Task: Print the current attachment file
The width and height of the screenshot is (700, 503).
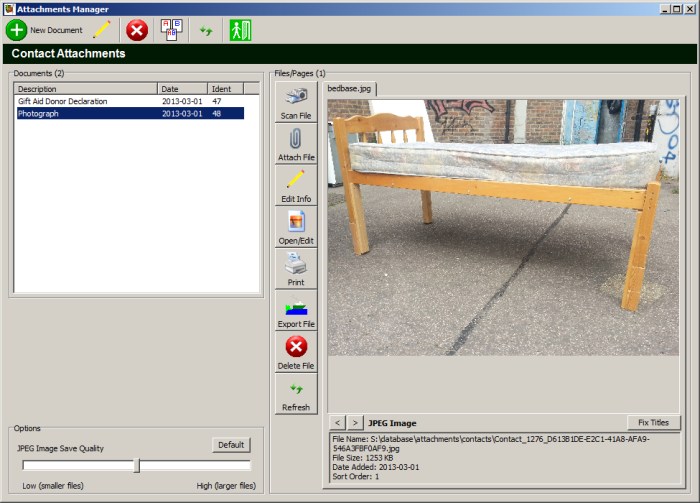Action: pos(296,269)
